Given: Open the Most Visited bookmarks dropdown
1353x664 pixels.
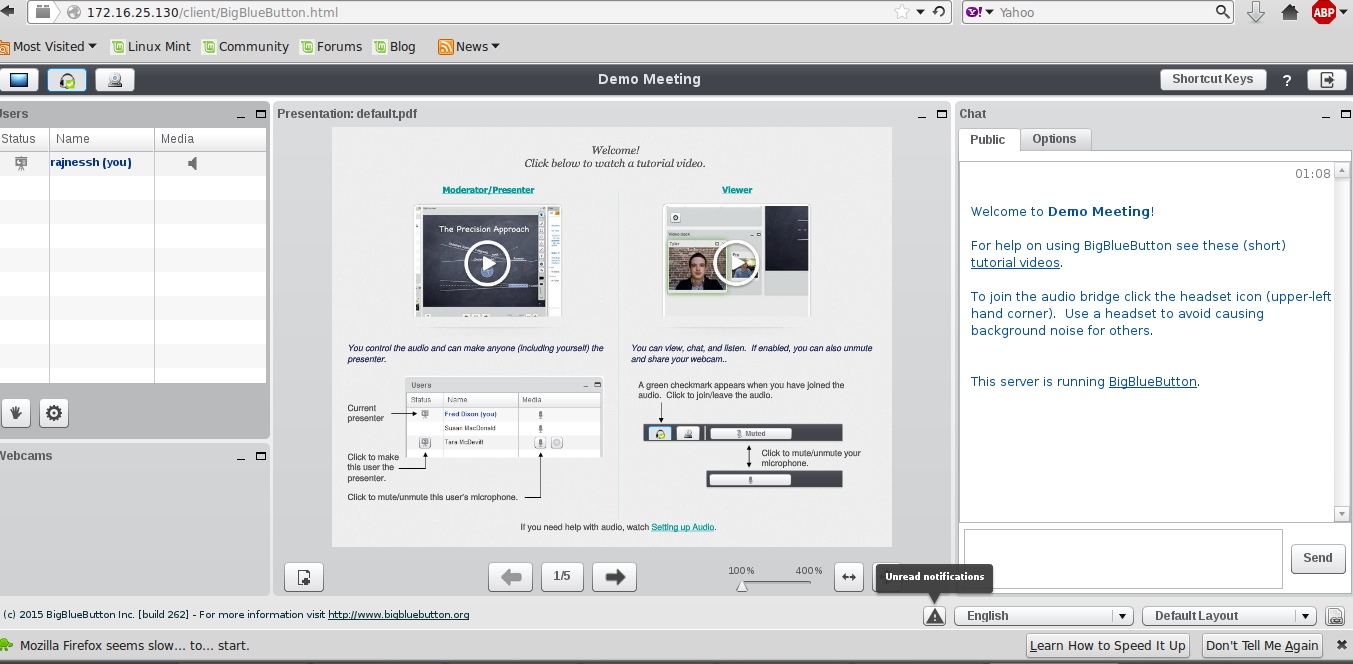Looking at the screenshot, I should [x=49, y=46].
